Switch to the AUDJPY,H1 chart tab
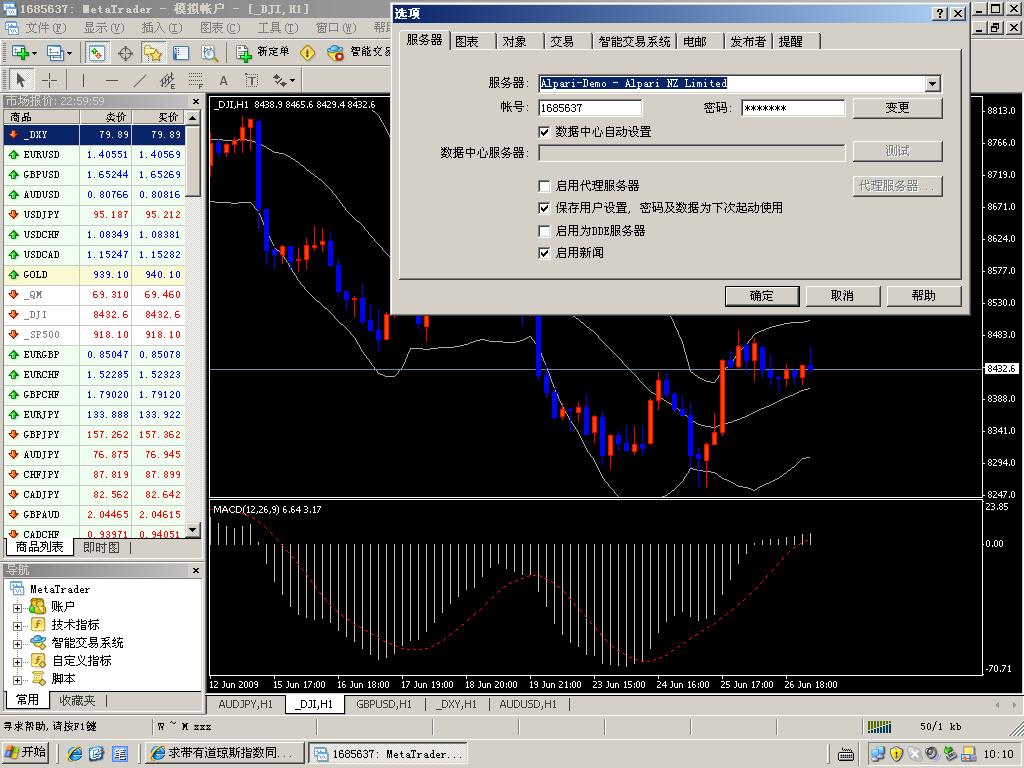This screenshot has width=1024, height=768. (x=246, y=704)
